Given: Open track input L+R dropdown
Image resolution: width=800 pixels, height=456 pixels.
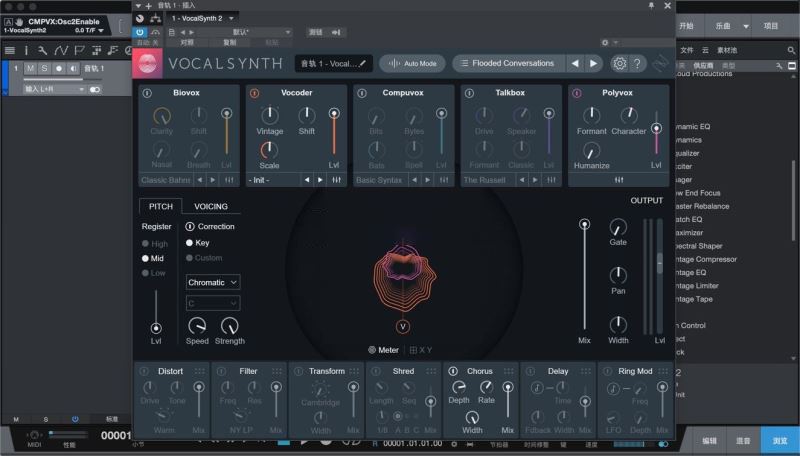Looking at the screenshot, I should pos(54,89).
